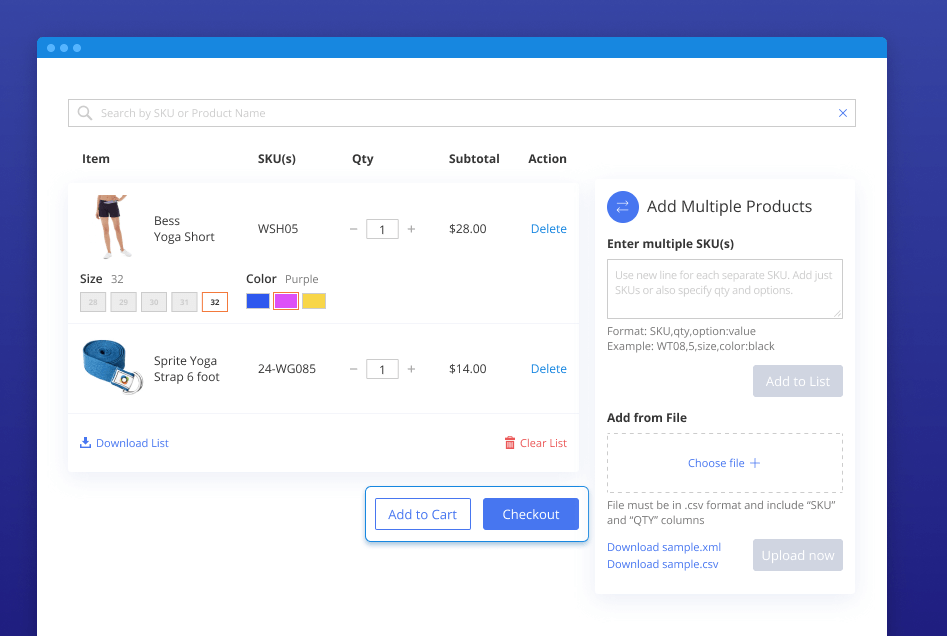Increase Bess Yoga Short quantity with plus
This screenshot has height=636, width=947.
[x=411, y=229]
